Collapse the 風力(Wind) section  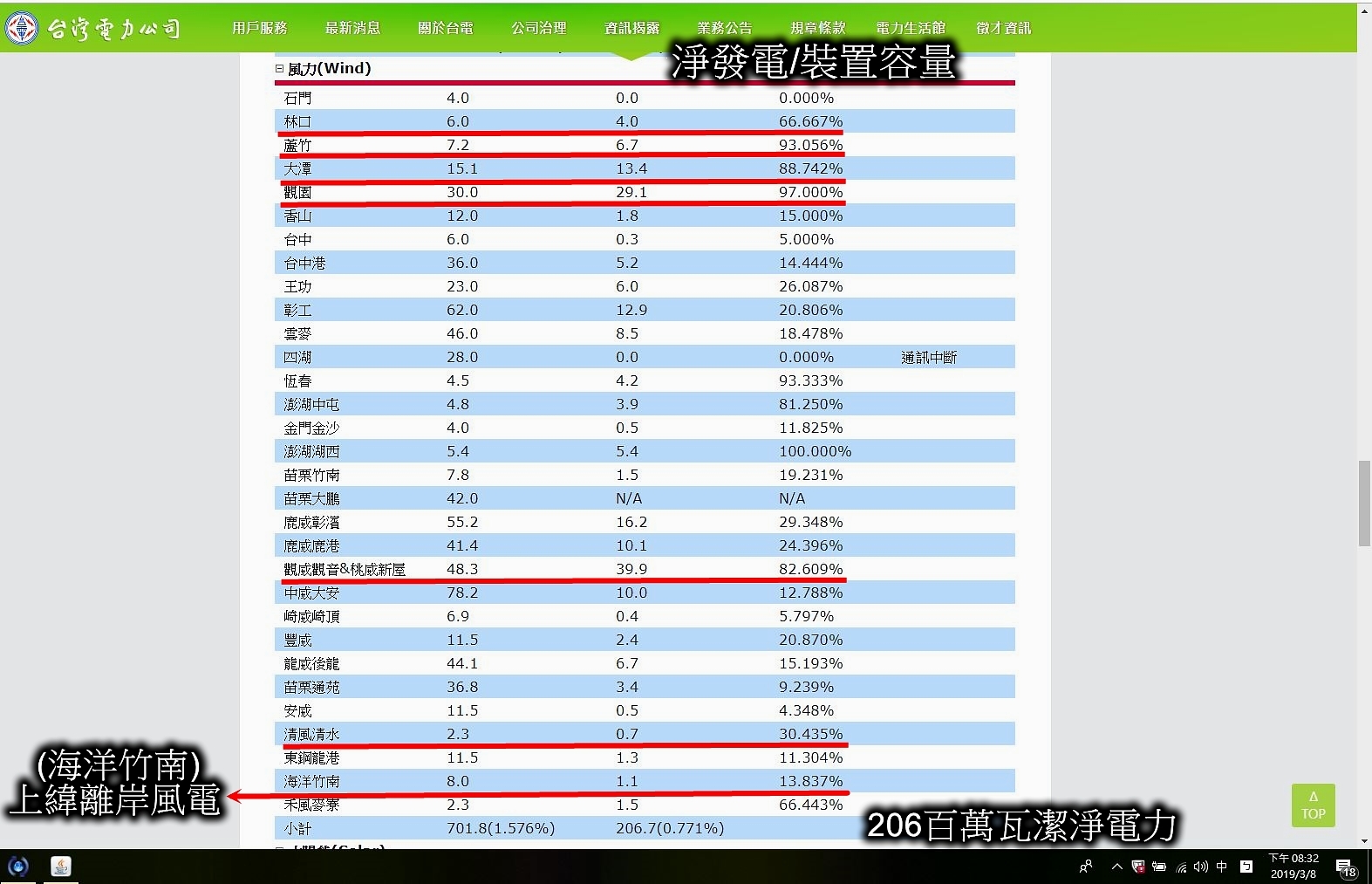point(280,68)
